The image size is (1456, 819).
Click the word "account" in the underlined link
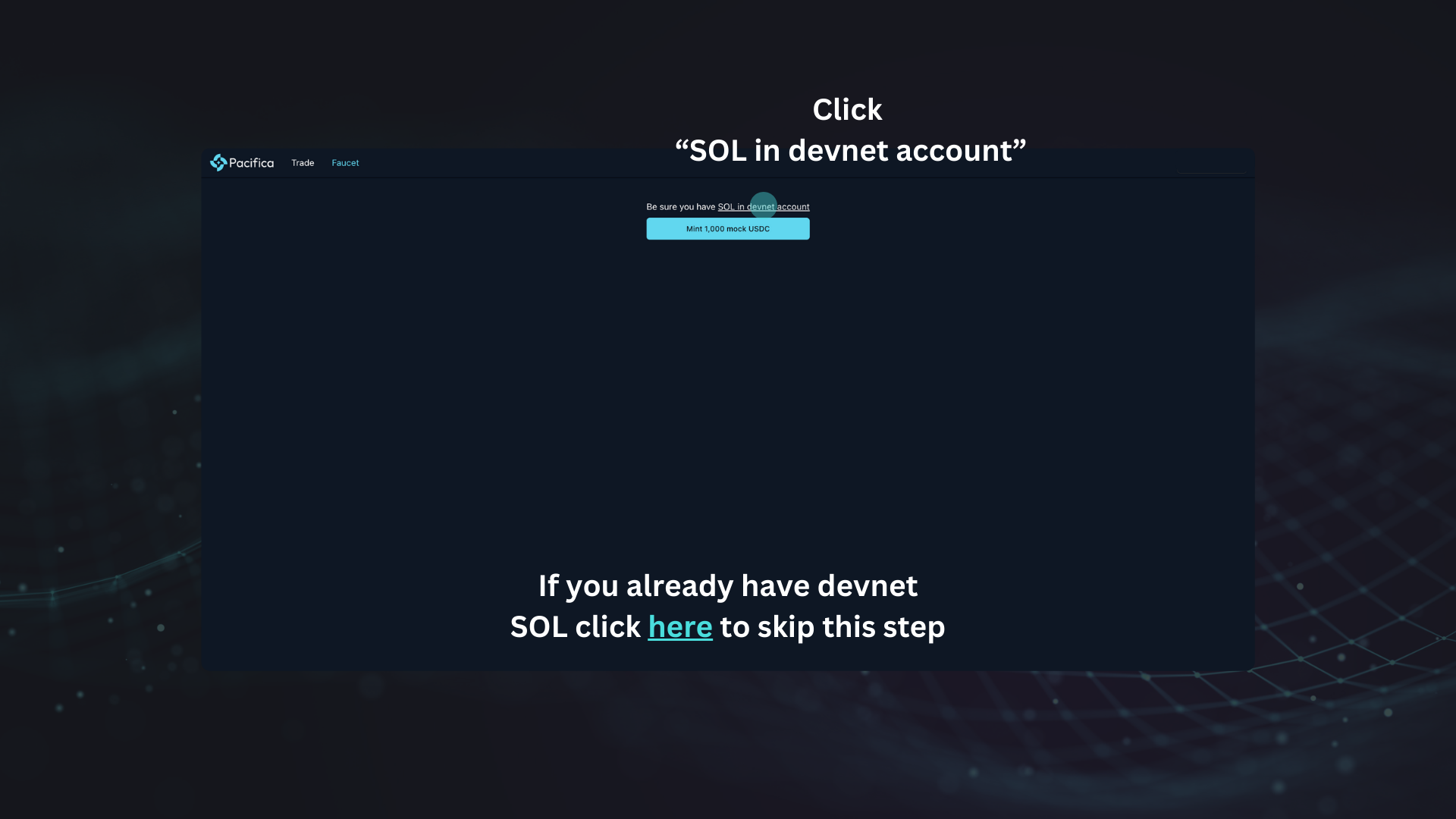point(793,207)
